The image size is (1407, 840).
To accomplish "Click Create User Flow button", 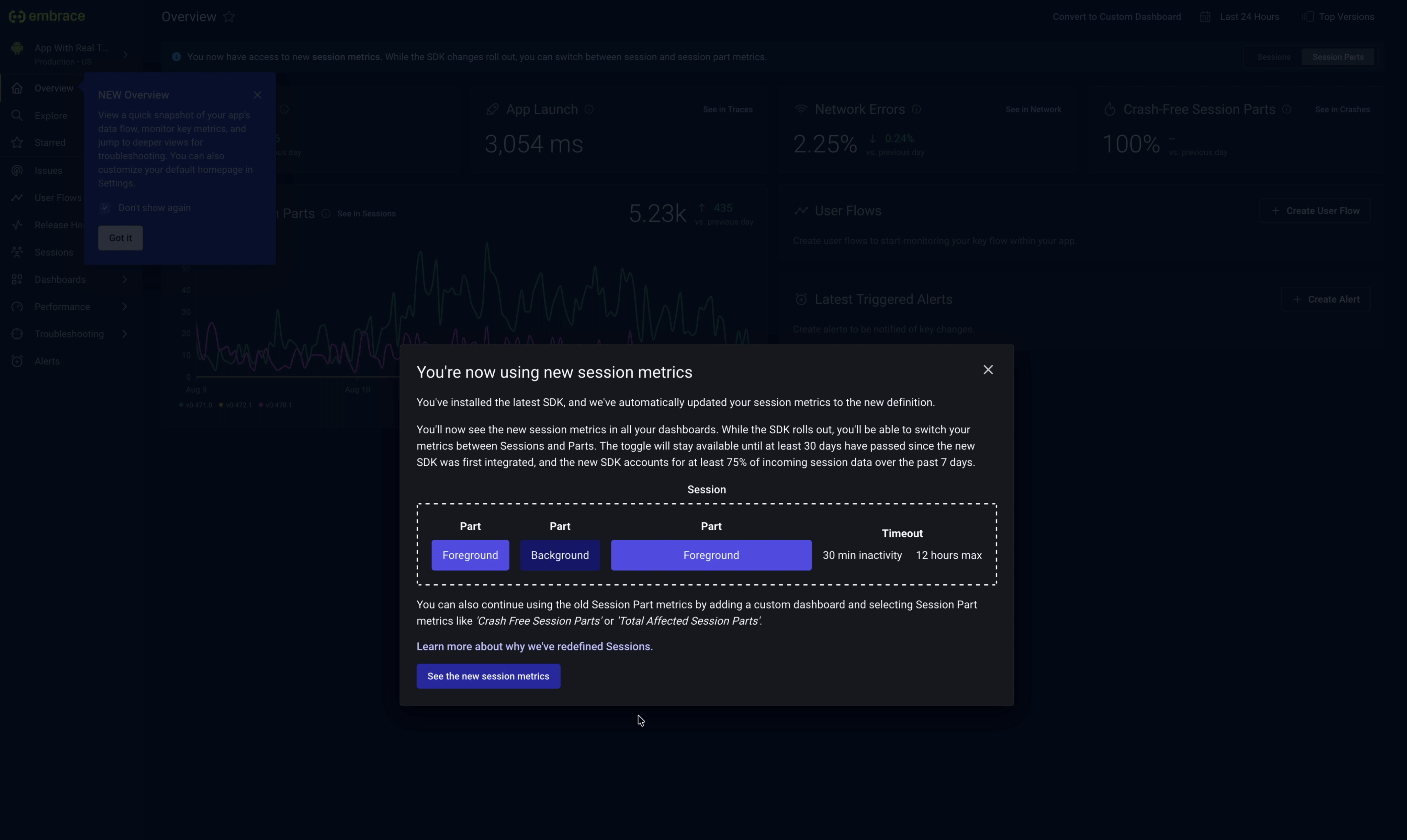I will click(1315, 211).
